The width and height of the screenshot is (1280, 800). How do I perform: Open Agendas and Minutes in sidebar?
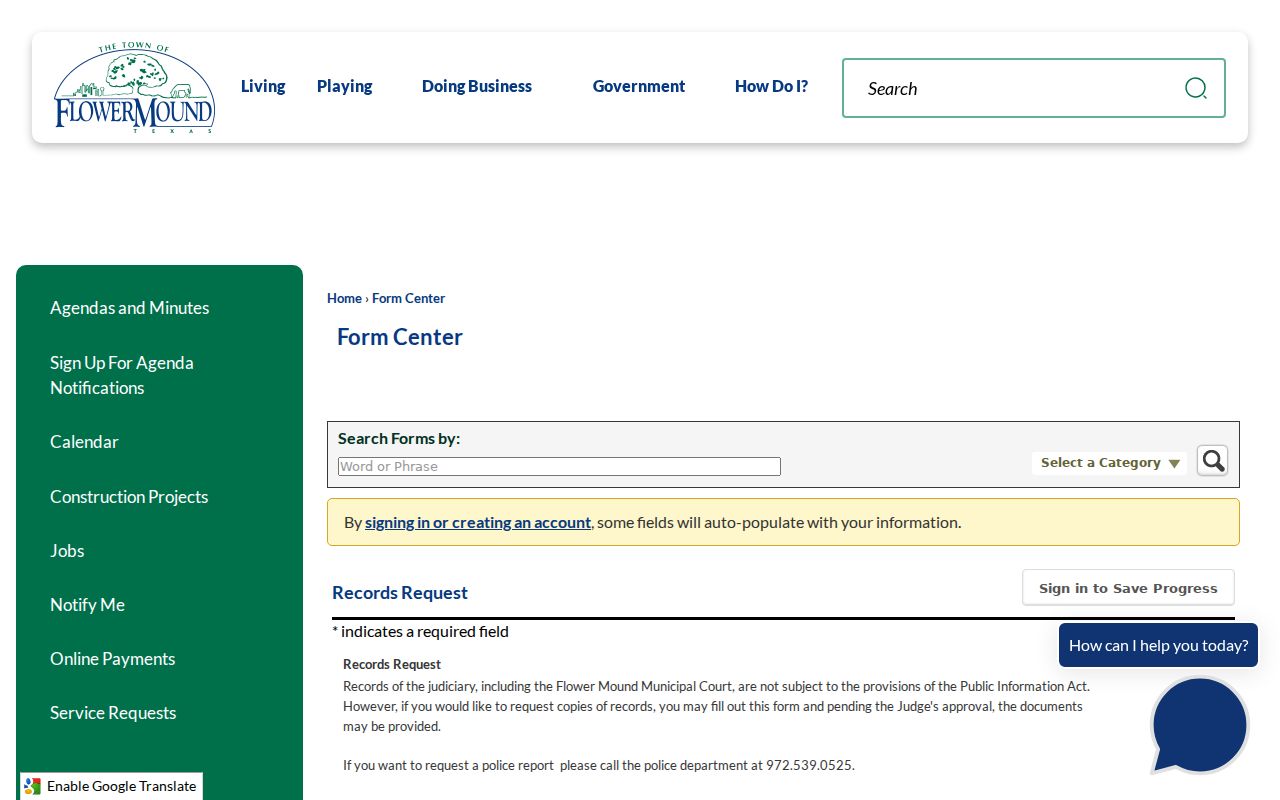click(130, 308)
